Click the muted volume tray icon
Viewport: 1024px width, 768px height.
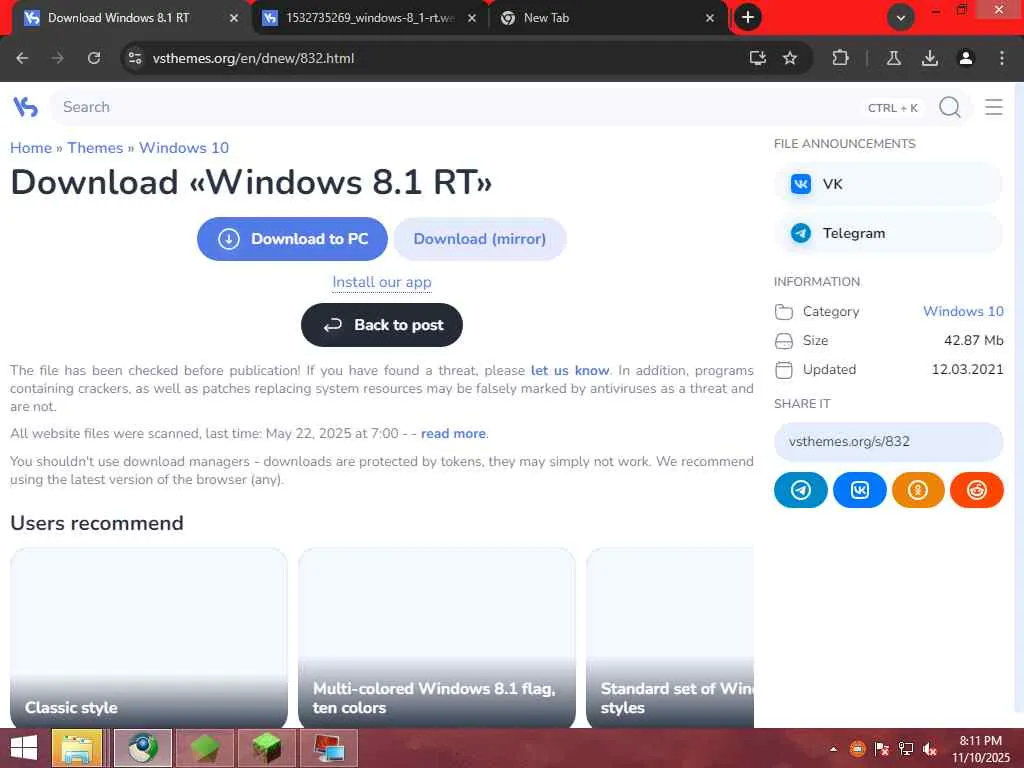(930, 750)
